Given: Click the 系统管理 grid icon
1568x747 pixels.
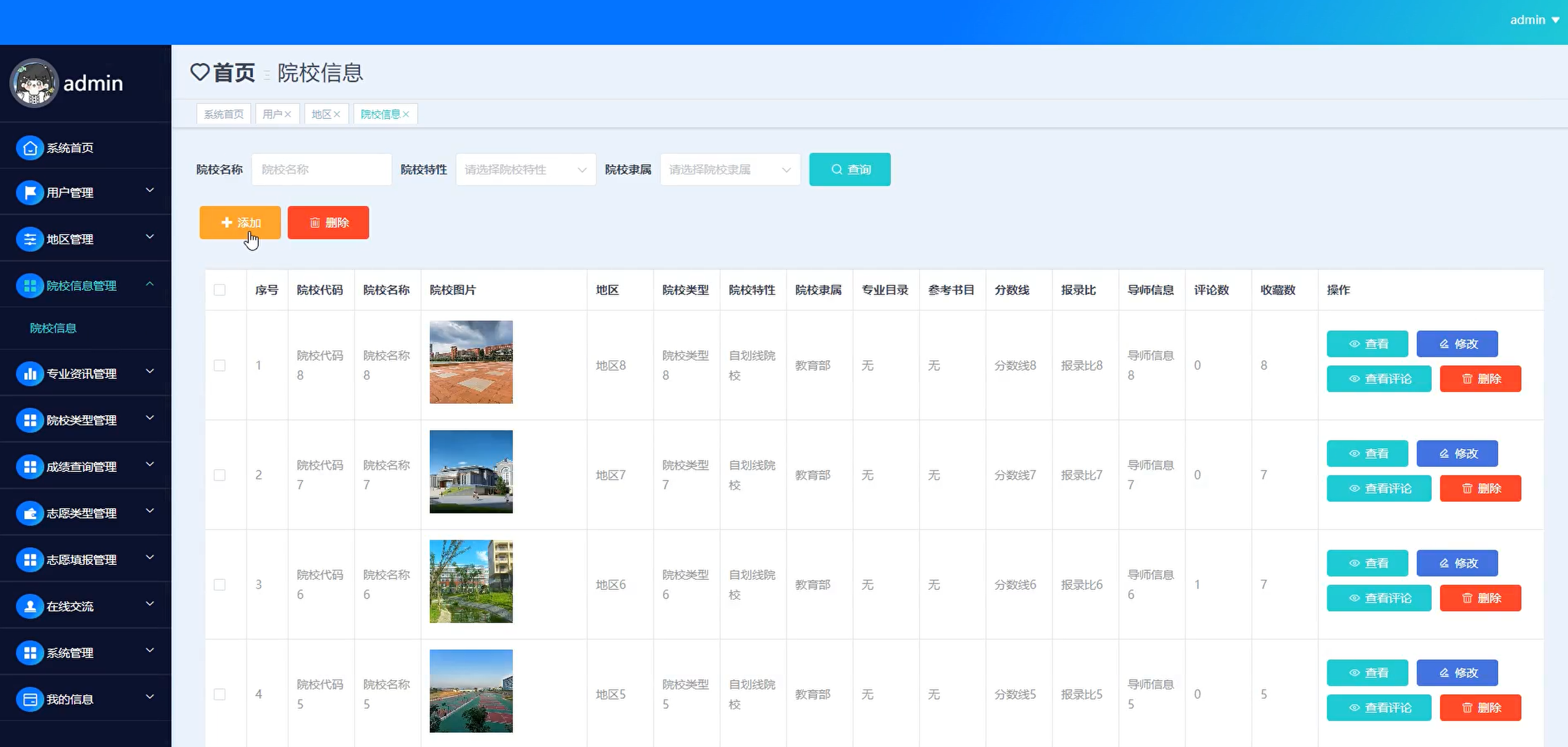Looking at the screenshot, I should click(30, 652).
